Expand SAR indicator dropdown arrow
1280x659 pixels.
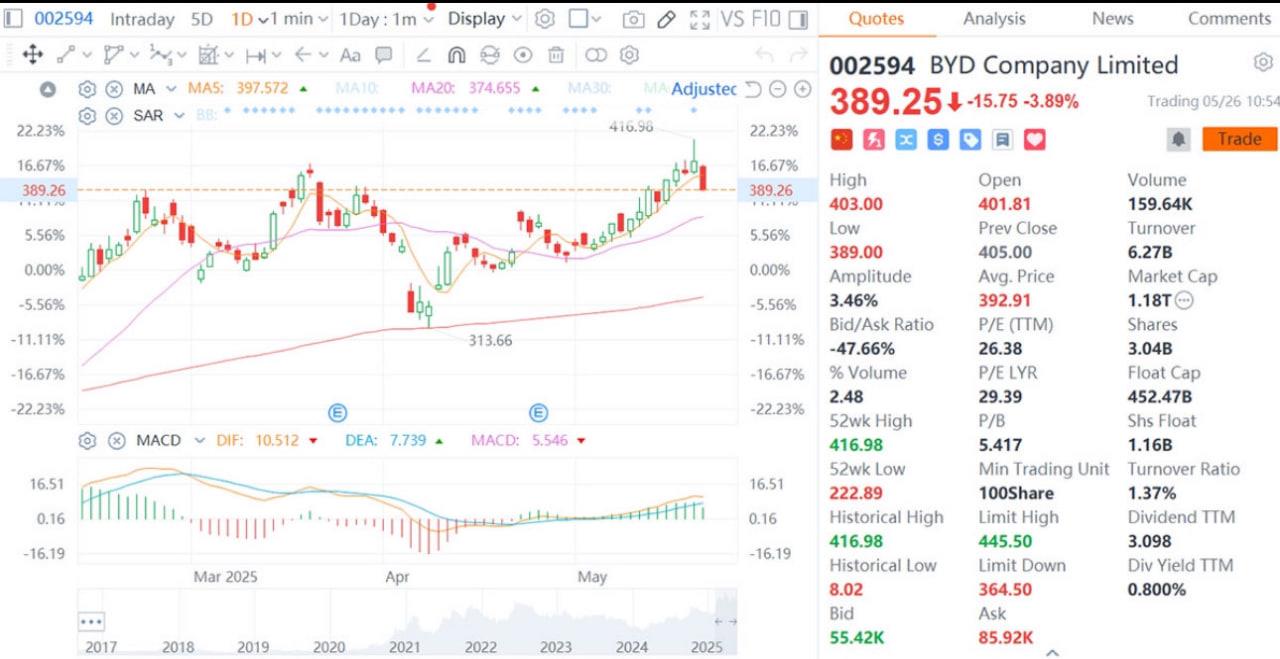point(179,116)
